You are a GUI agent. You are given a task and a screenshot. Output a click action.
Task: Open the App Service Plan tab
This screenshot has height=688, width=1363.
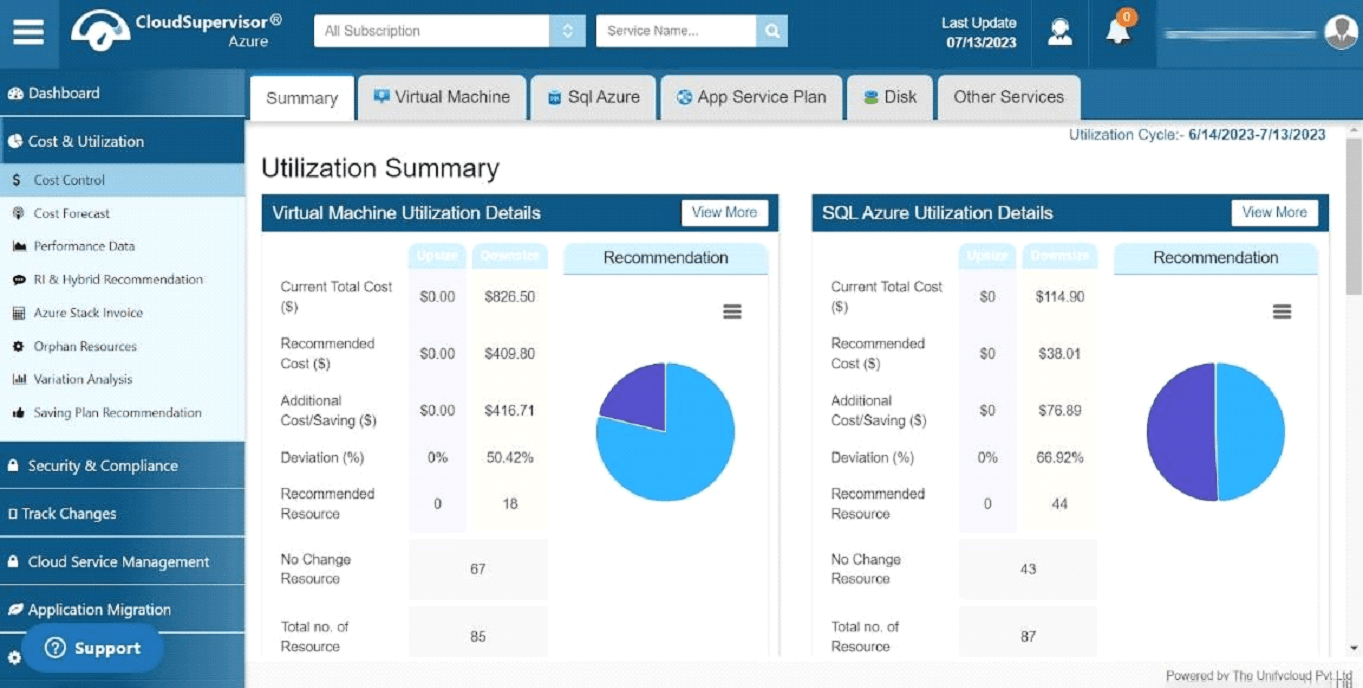[x=751, y=98]
